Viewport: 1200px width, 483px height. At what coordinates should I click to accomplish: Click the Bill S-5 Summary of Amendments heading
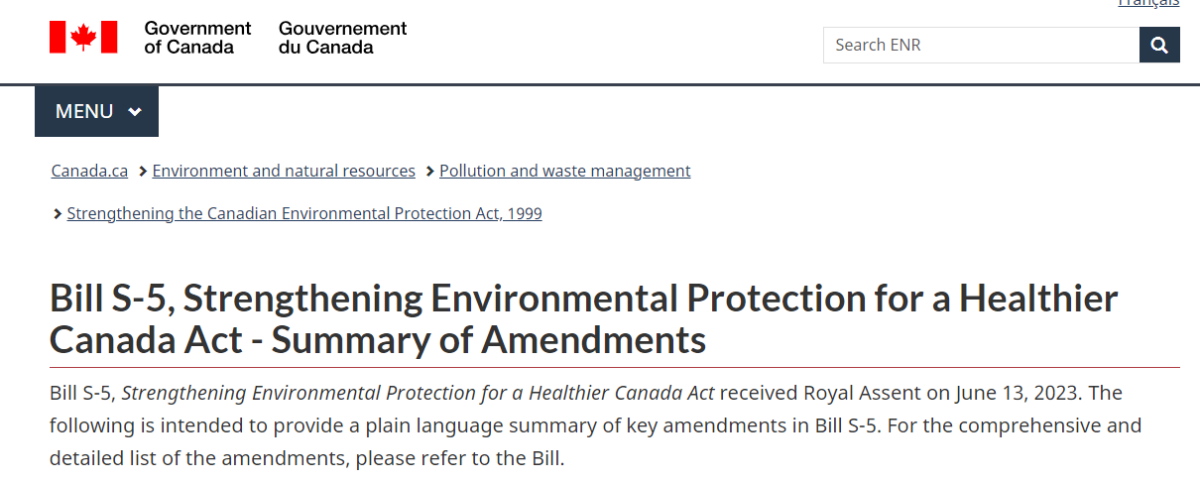(583, 319)
